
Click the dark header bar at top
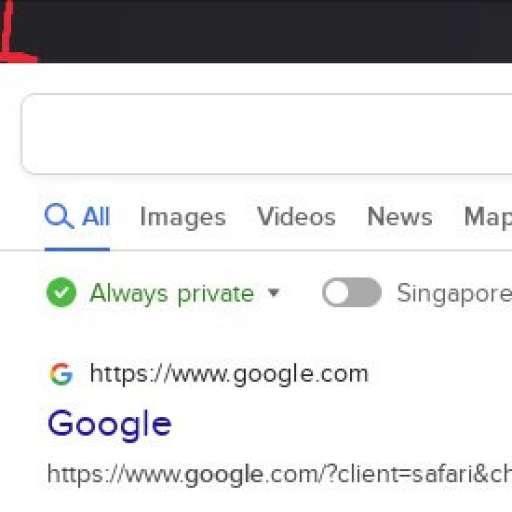click(256, 31)
